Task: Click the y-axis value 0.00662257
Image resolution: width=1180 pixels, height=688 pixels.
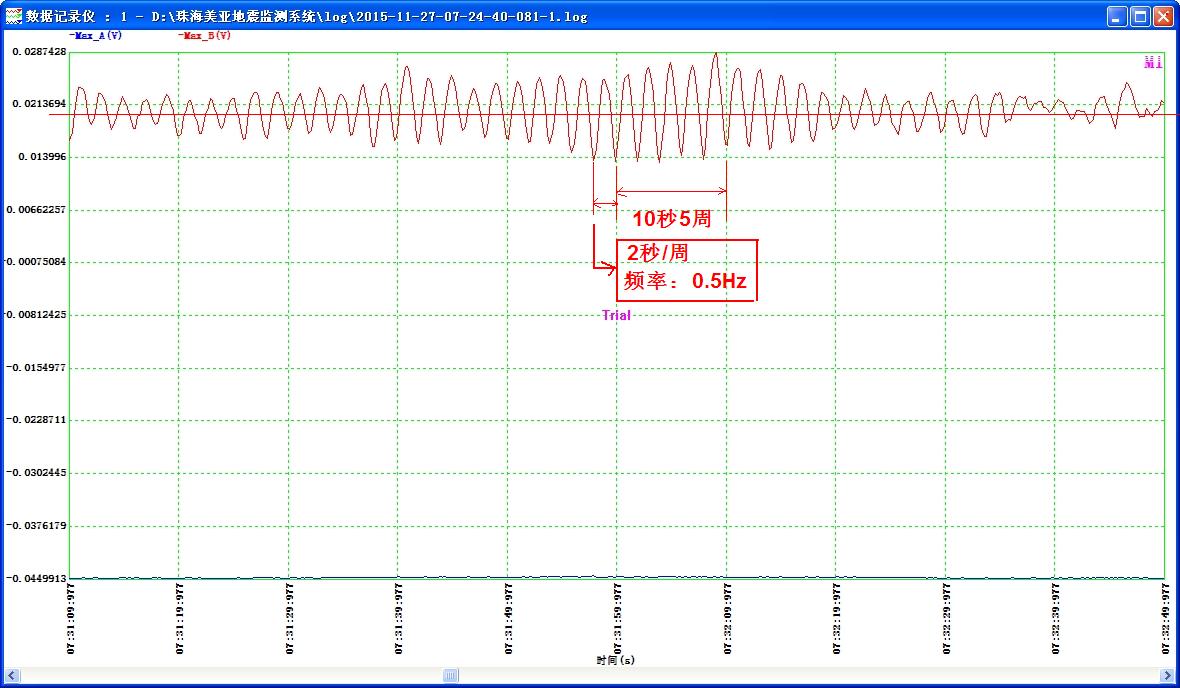Action: pos(36,209)
